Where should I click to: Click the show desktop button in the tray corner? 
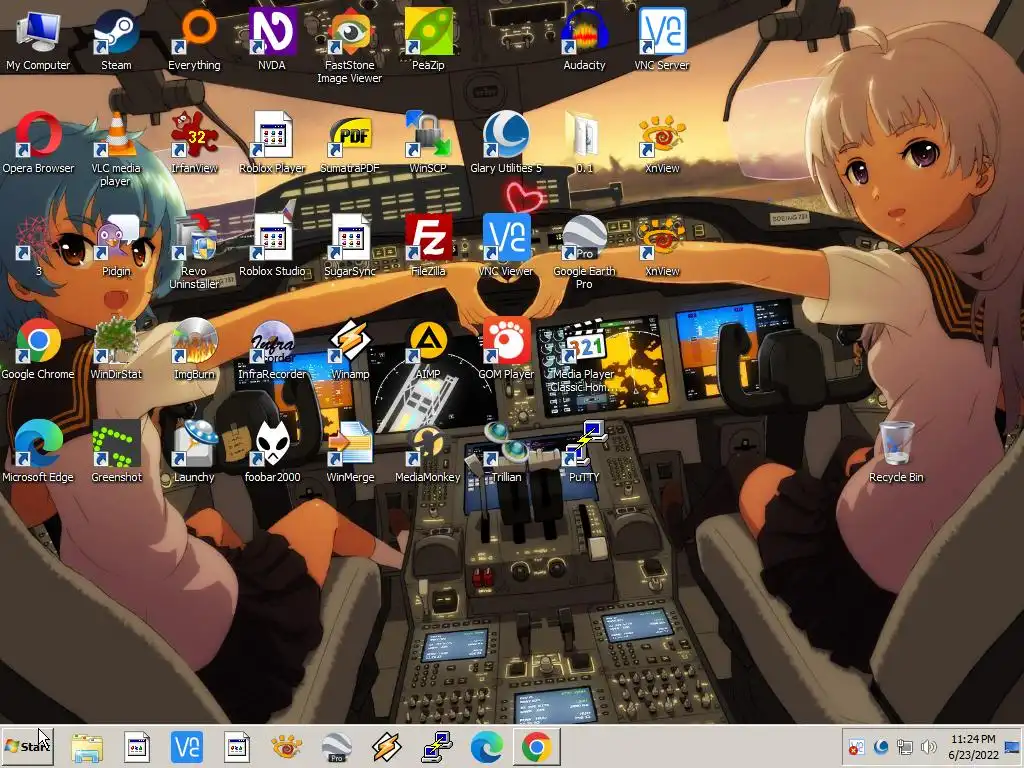[x=1012, y=746]
